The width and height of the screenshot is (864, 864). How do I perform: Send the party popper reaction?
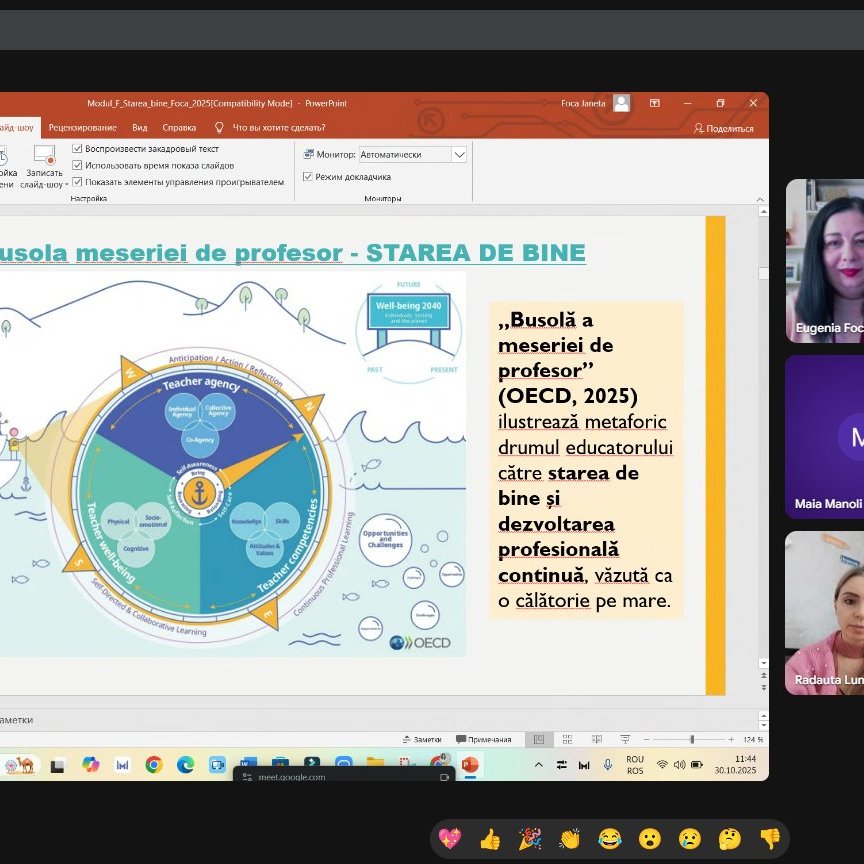pos(530,839)
